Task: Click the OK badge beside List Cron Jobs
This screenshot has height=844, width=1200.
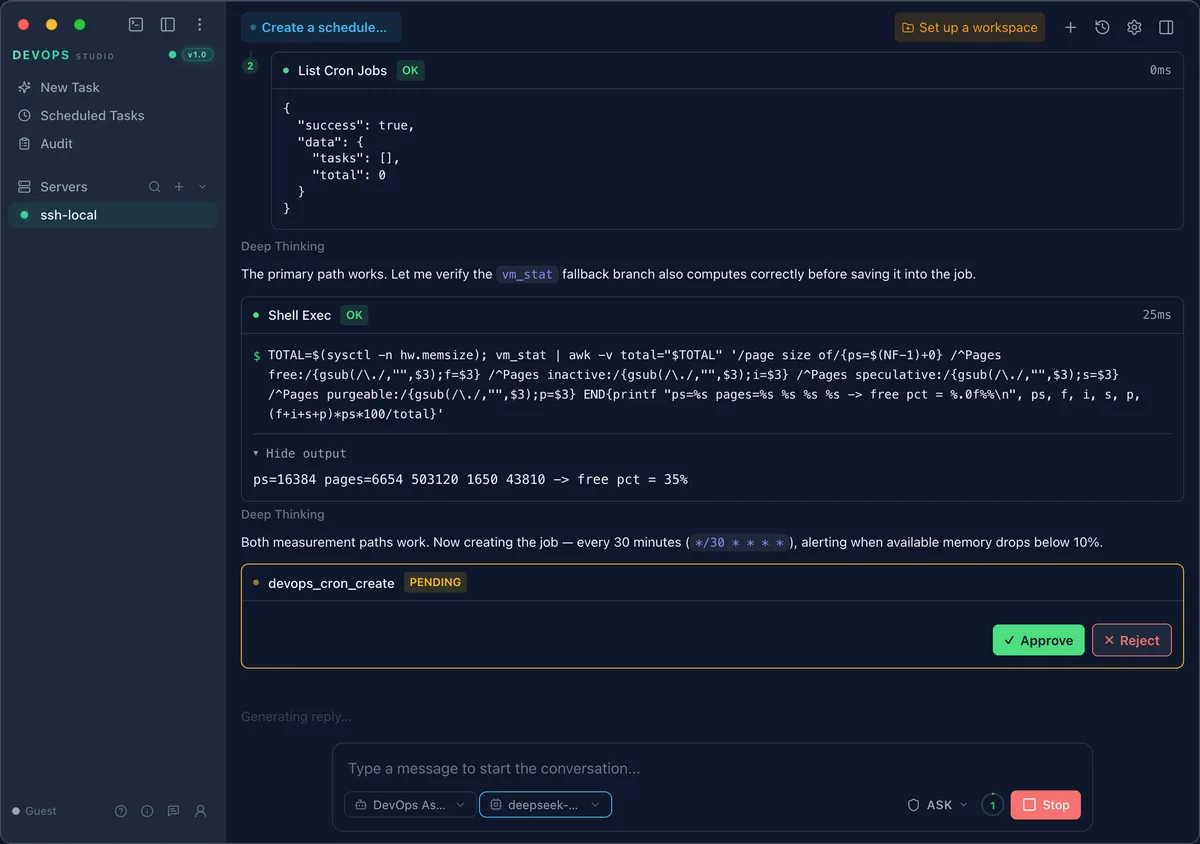Action: coord(410,70)
